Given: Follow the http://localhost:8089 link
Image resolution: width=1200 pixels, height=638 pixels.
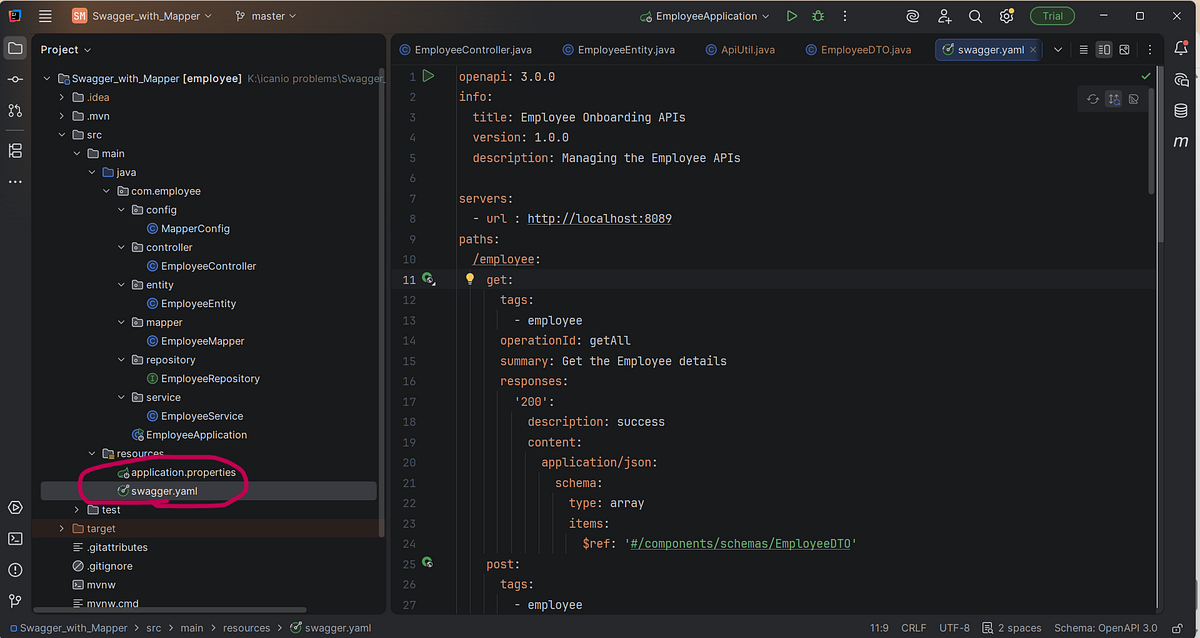Looking at the screenshot, I should 599,218.
